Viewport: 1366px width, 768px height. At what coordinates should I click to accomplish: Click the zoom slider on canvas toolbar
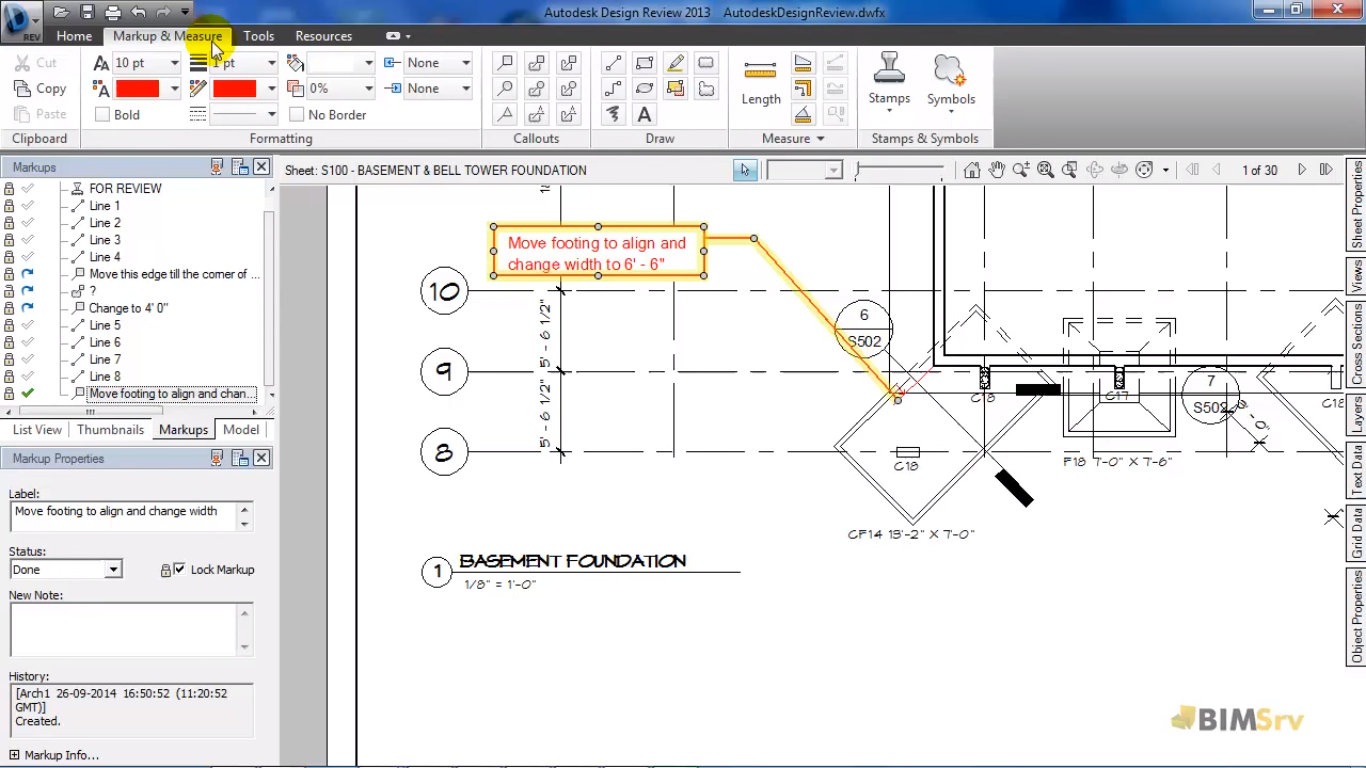point(899,171)
